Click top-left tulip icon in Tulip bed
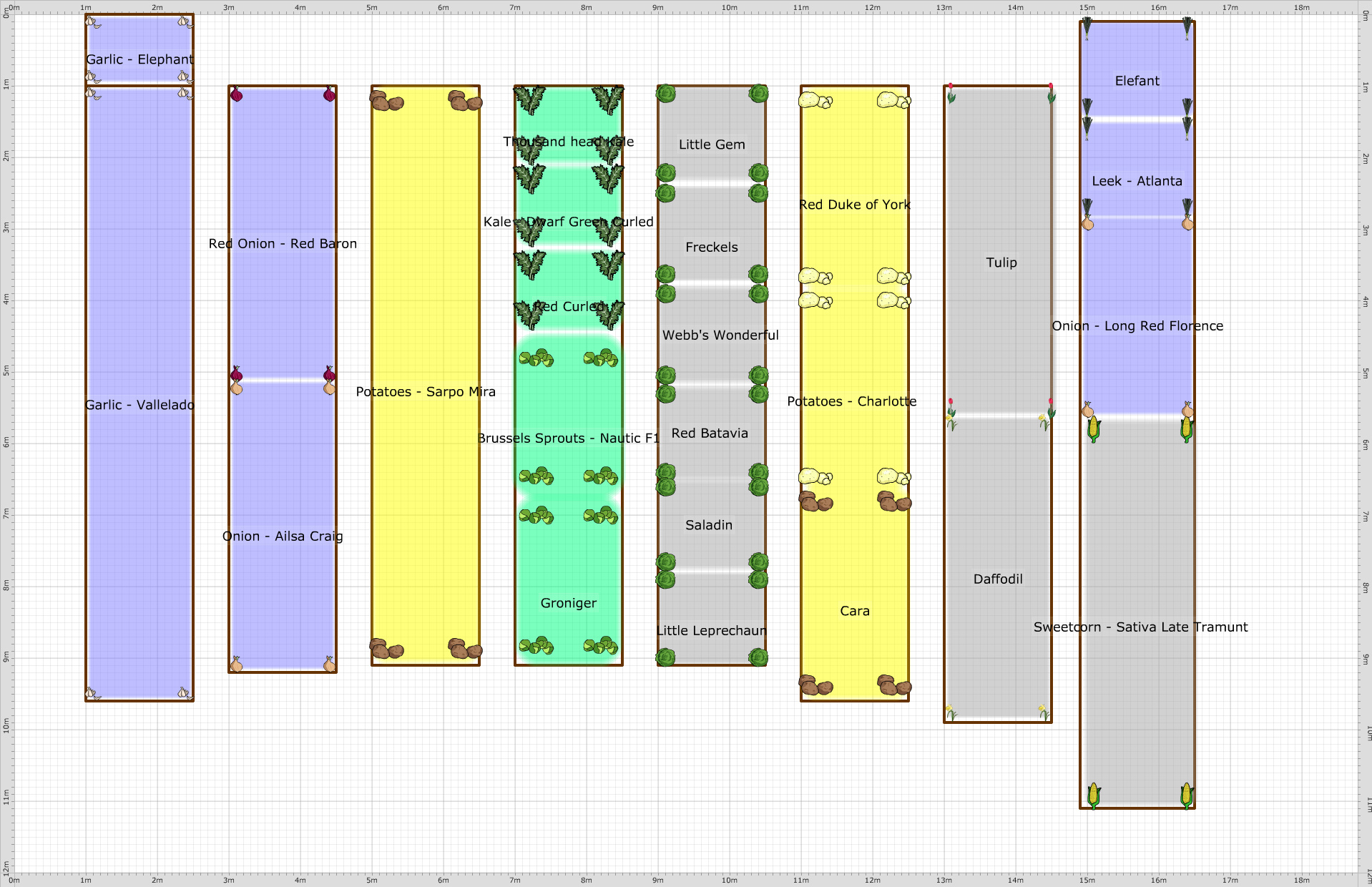This screenshot has width=1372, height=887. [x=951, y=94]
